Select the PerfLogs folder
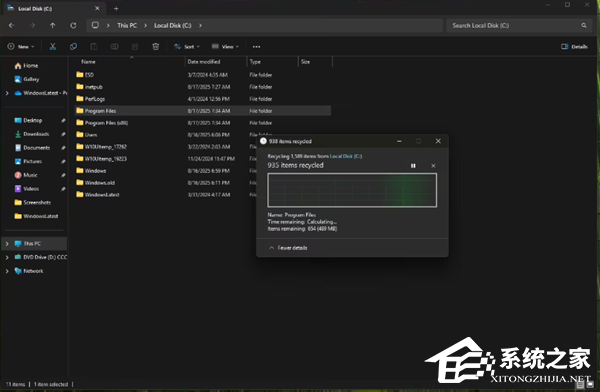The height and width of the screenshot is (392, 600). [203, 99]
